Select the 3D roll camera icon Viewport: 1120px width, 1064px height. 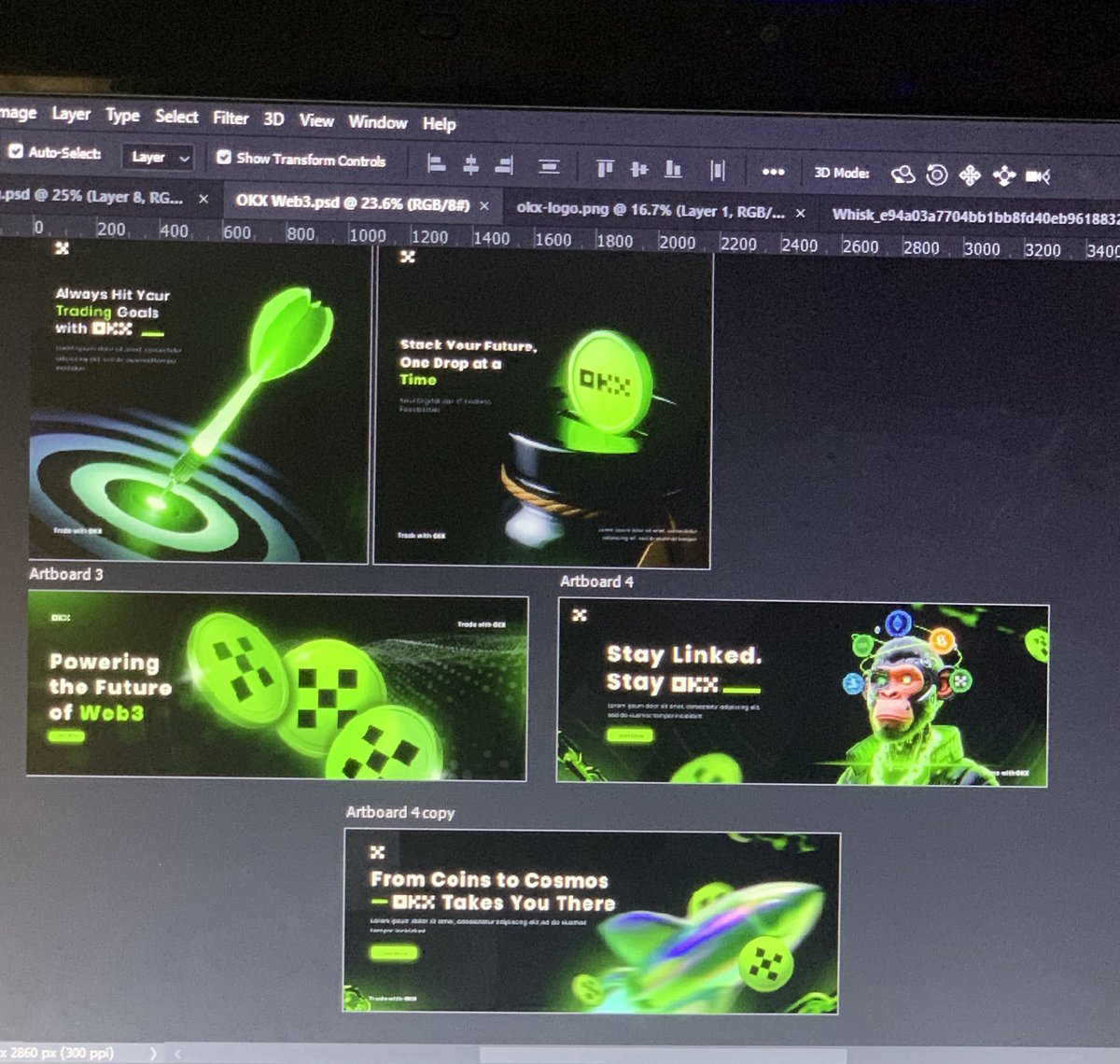point(937,175)
